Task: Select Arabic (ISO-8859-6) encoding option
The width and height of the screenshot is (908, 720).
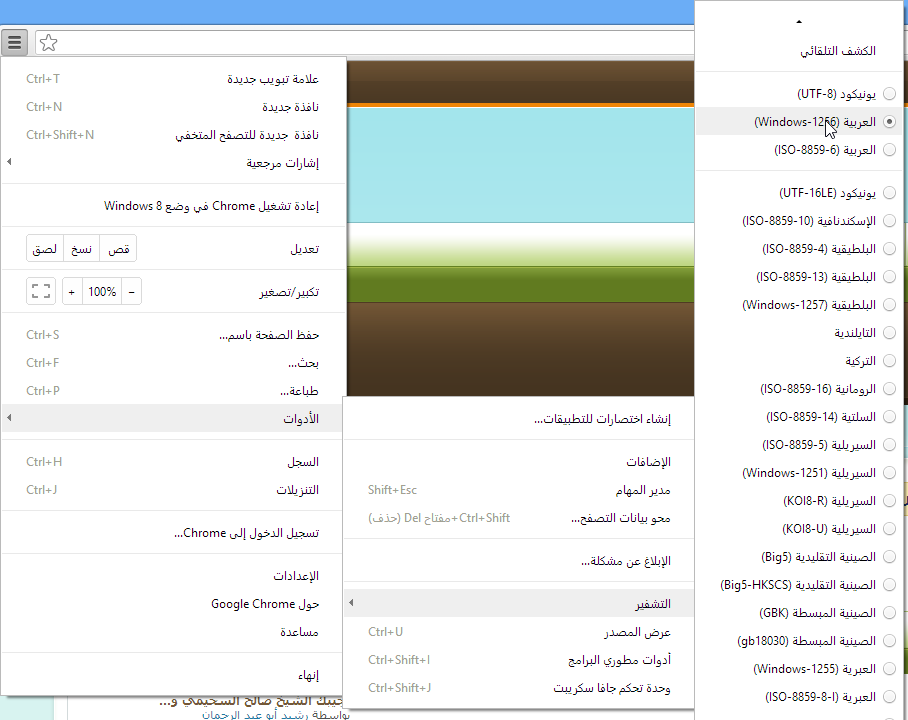Action: (889, 150)
